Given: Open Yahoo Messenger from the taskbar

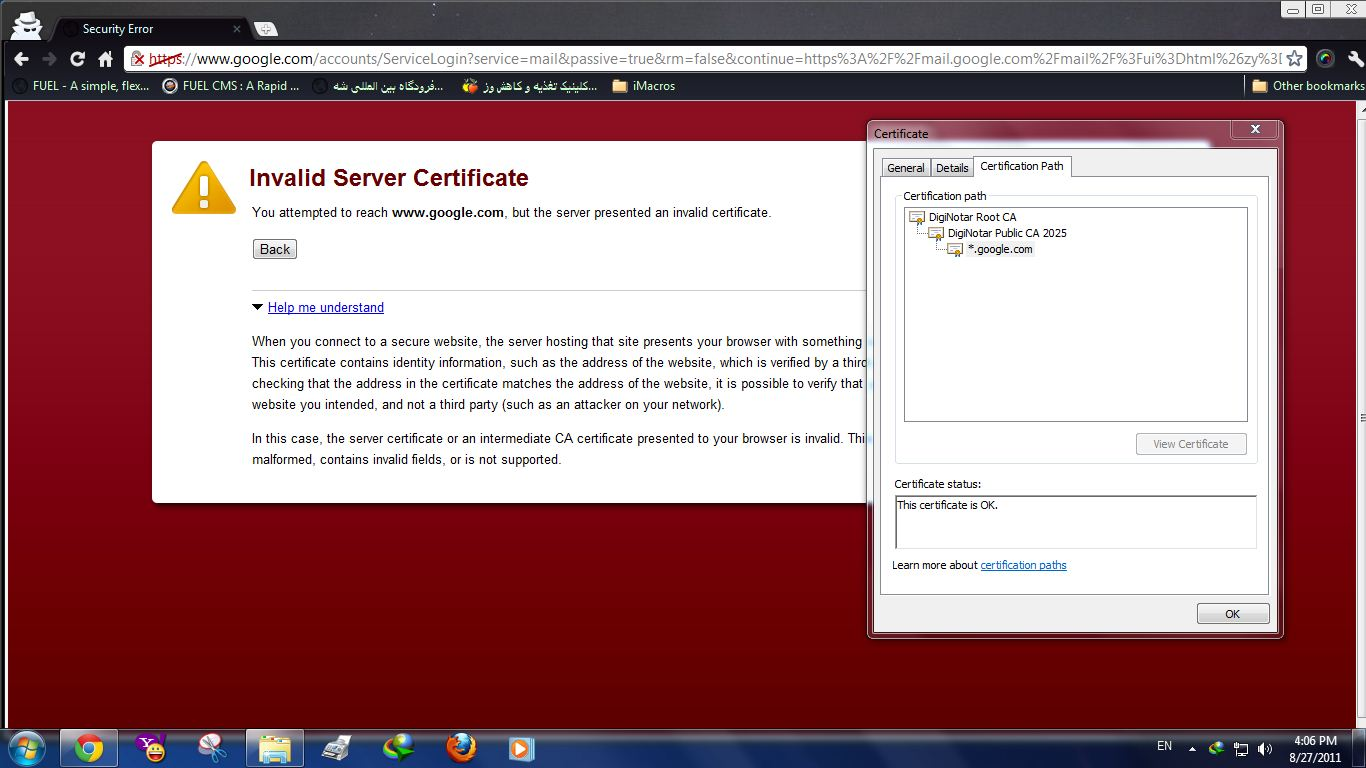Looking at the screenshot, I should tap(150, 747).
